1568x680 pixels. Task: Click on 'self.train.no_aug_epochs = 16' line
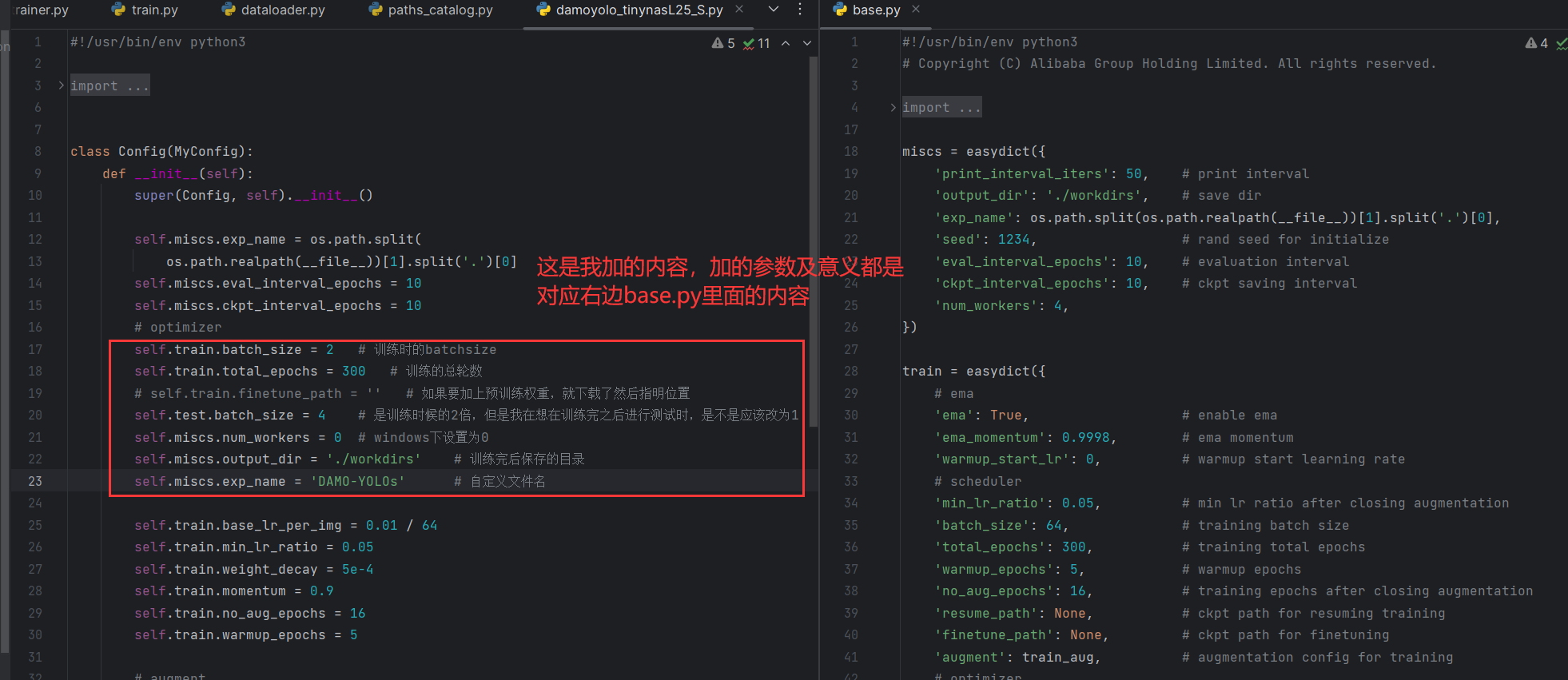coord(250,613)
